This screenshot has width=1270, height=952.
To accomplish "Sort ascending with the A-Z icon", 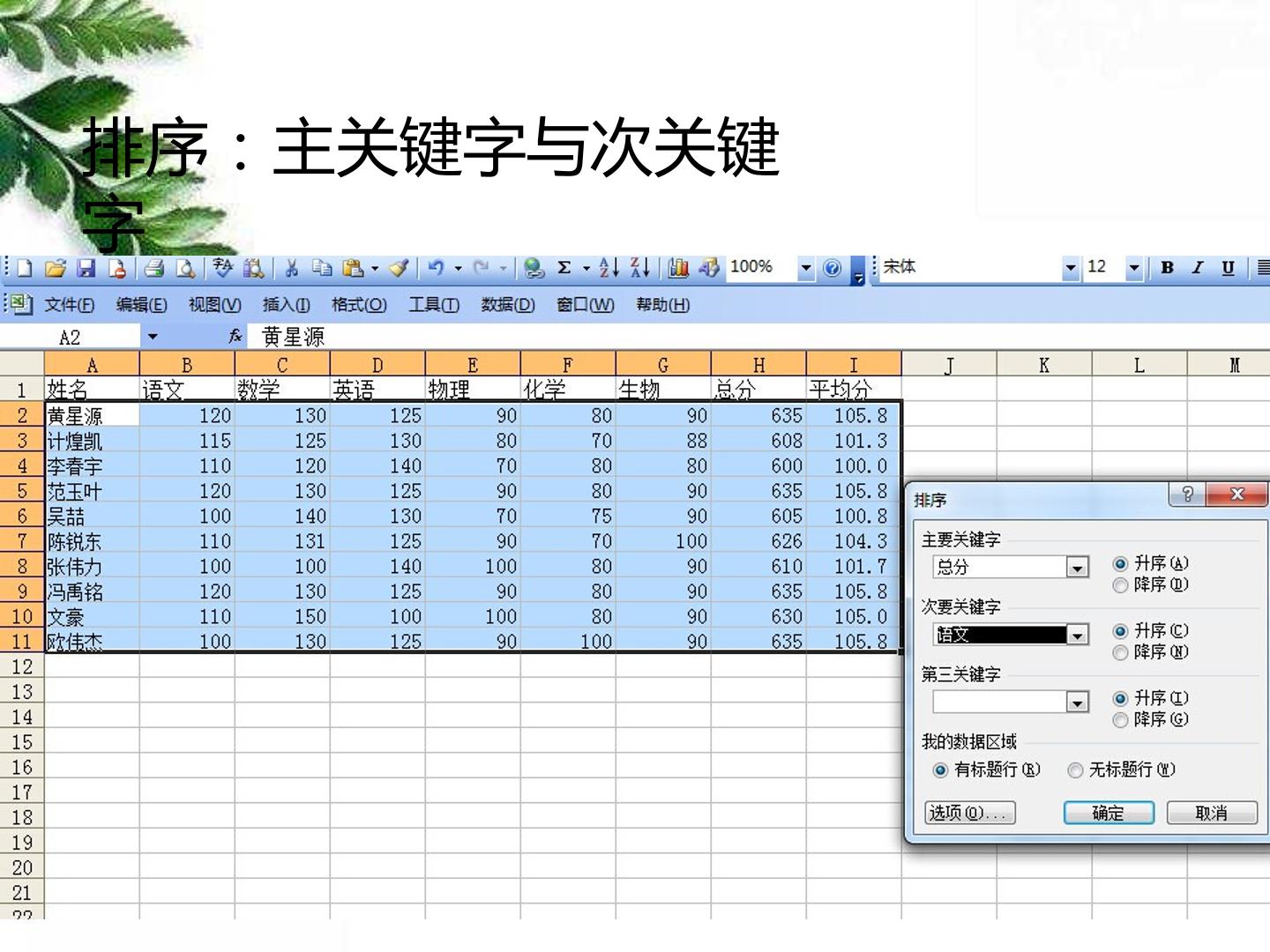I will click(609, 268).
